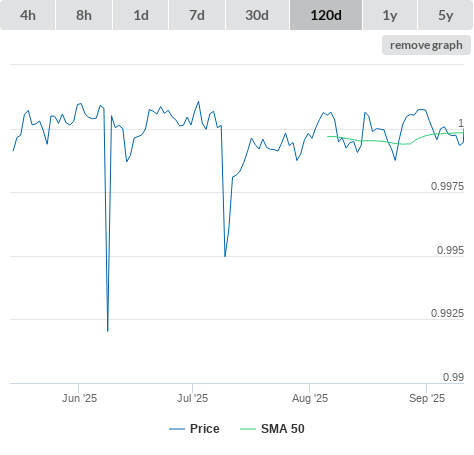Click the Aug '25 axis label
This screenshot has width=474, height=455.
pyautogui.click(x=310, y=398)
